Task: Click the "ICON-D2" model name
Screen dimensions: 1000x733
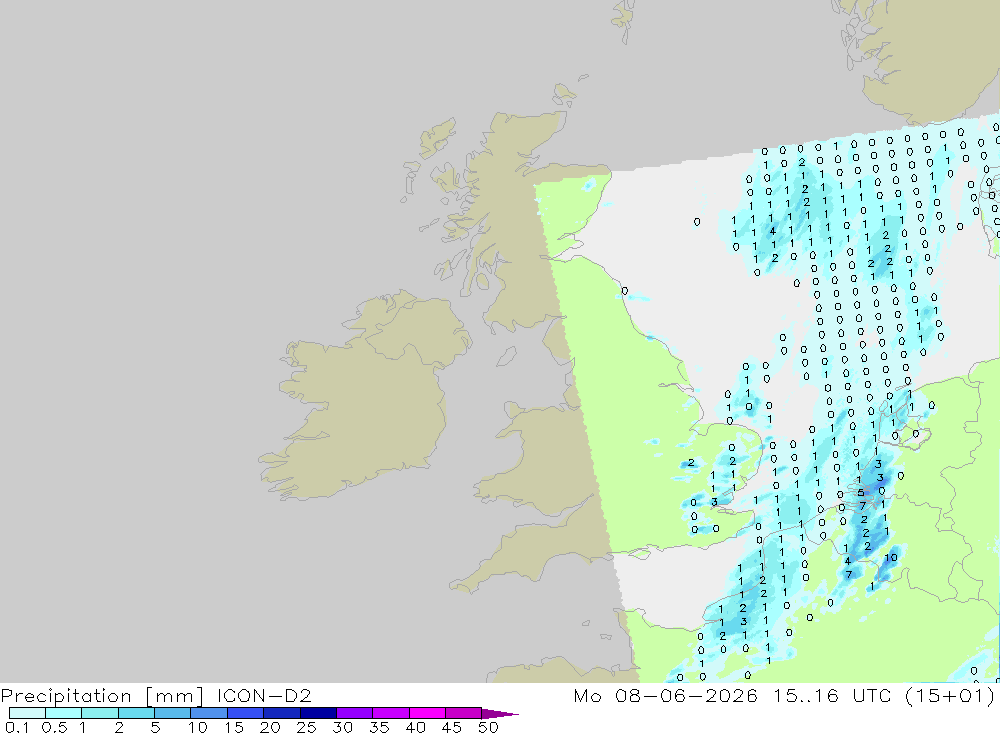Action: coord(264,695)
